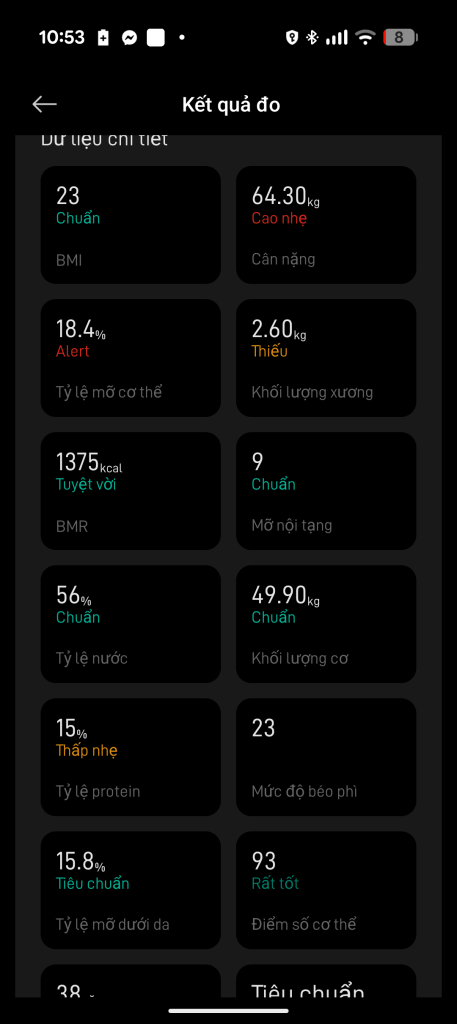Open the BMR 1375kcal card

click(x=131, y=491)
